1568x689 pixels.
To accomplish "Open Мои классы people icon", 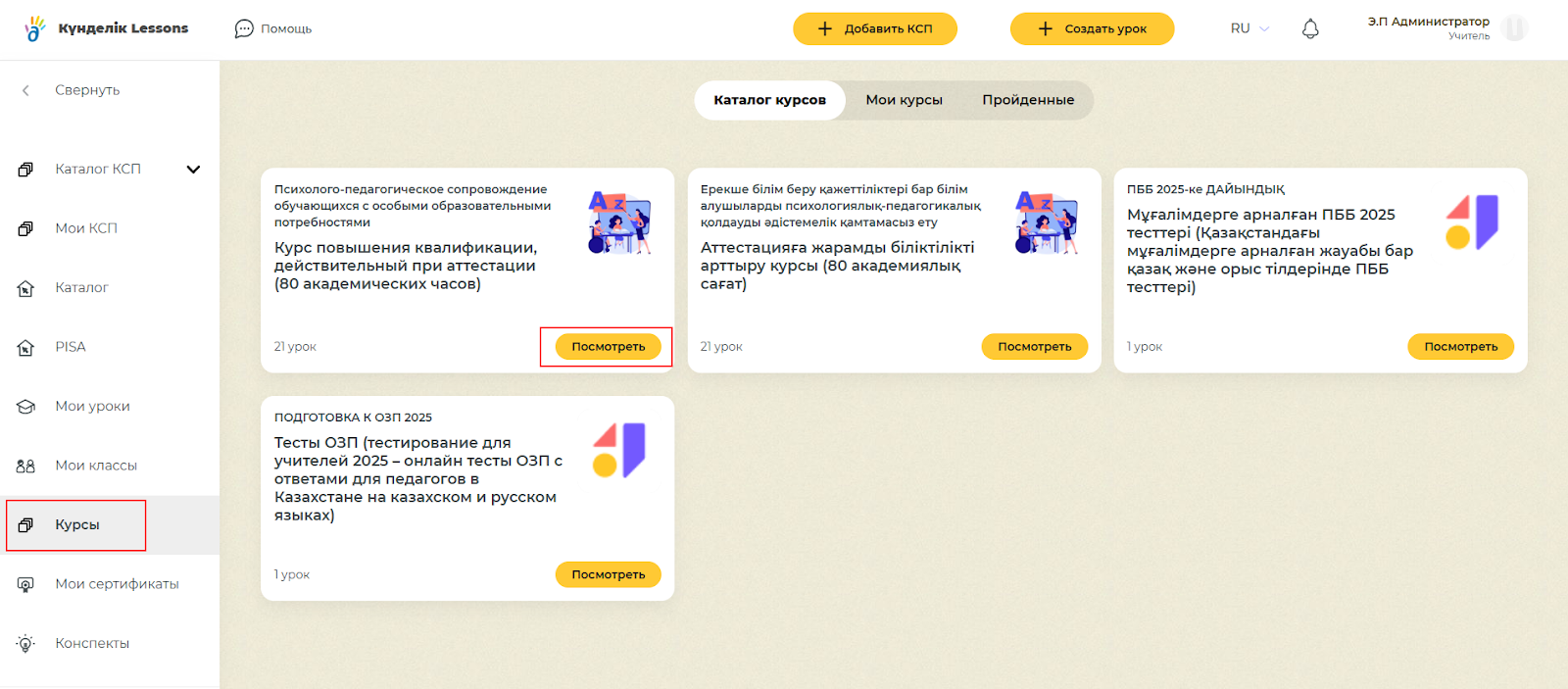I will tap(26, 466).
